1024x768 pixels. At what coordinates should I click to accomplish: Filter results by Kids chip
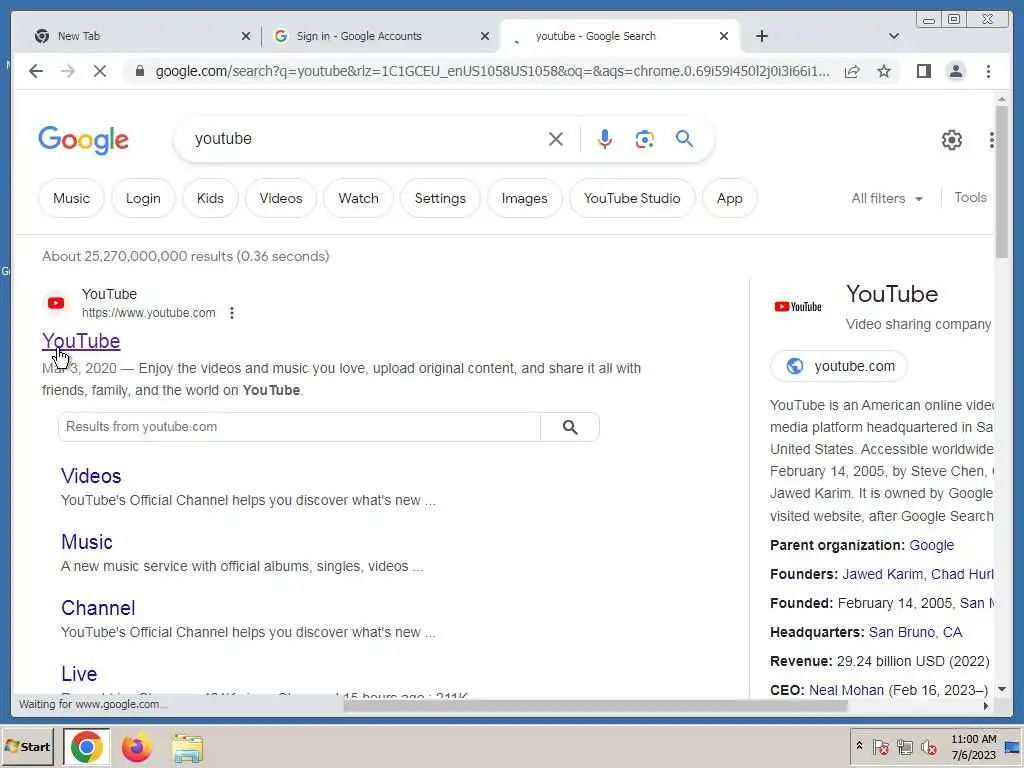210,199
